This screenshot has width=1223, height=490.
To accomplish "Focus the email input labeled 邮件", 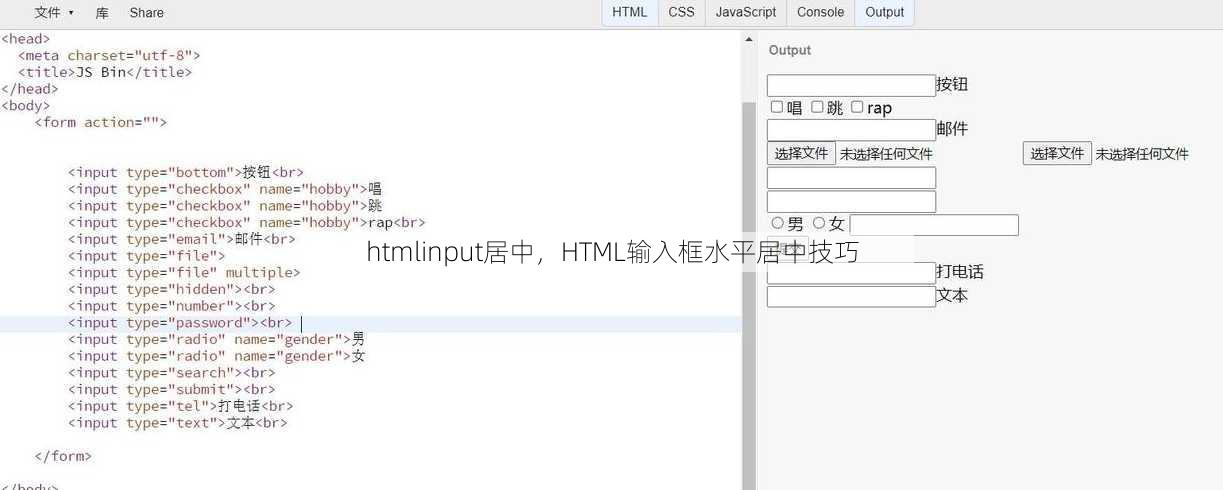I will tap(851, 130).
